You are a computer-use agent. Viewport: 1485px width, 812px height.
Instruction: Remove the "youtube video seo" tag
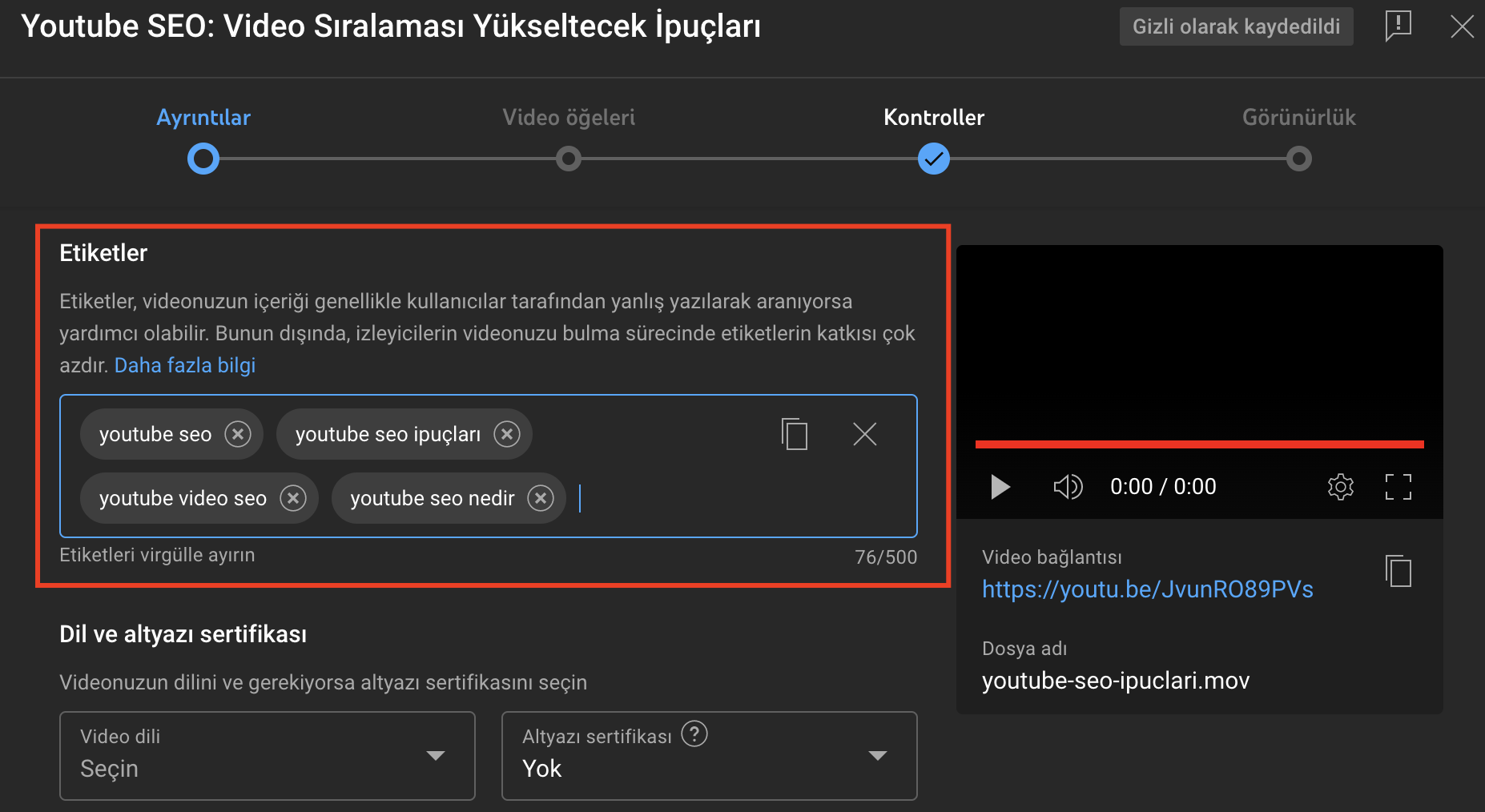pos(293,498)
